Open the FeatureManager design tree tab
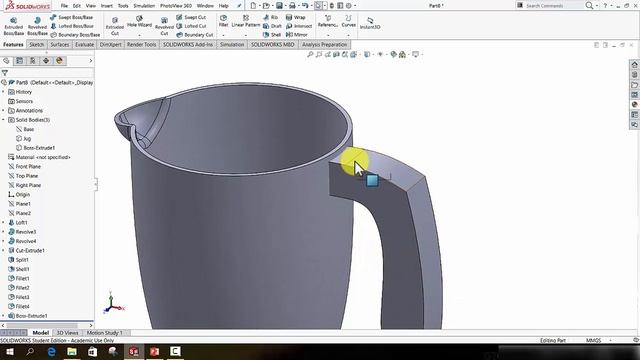 pos(6,61)
